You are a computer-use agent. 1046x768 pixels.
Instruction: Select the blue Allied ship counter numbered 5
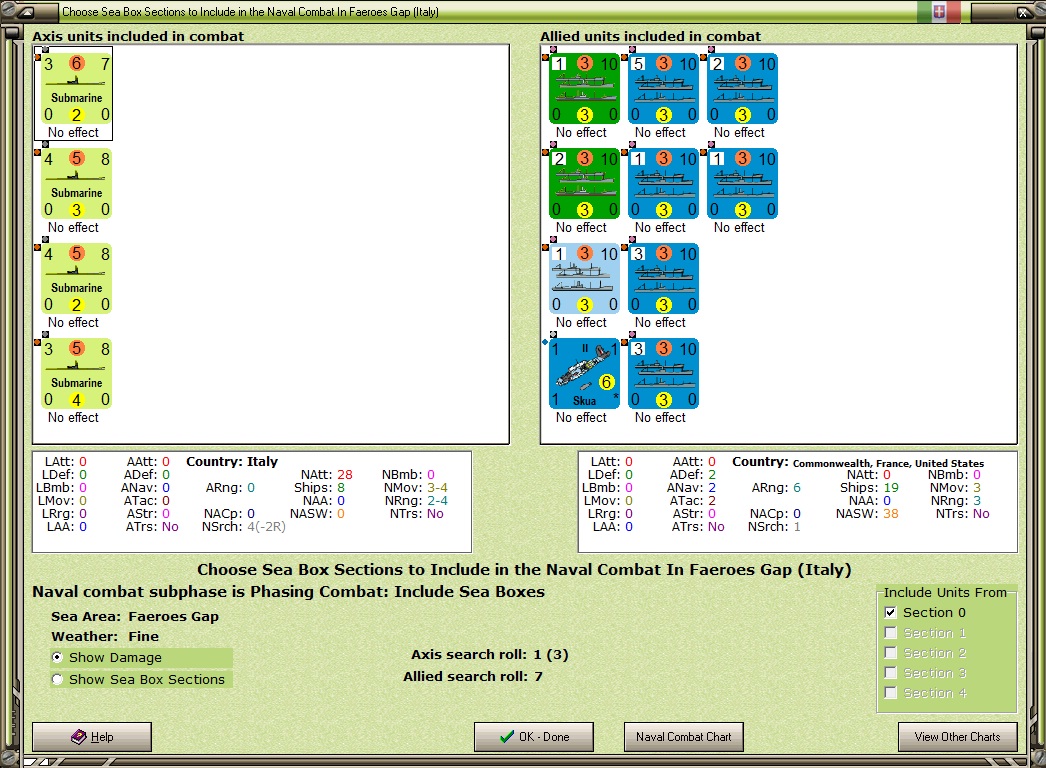[x=663, y=89]
